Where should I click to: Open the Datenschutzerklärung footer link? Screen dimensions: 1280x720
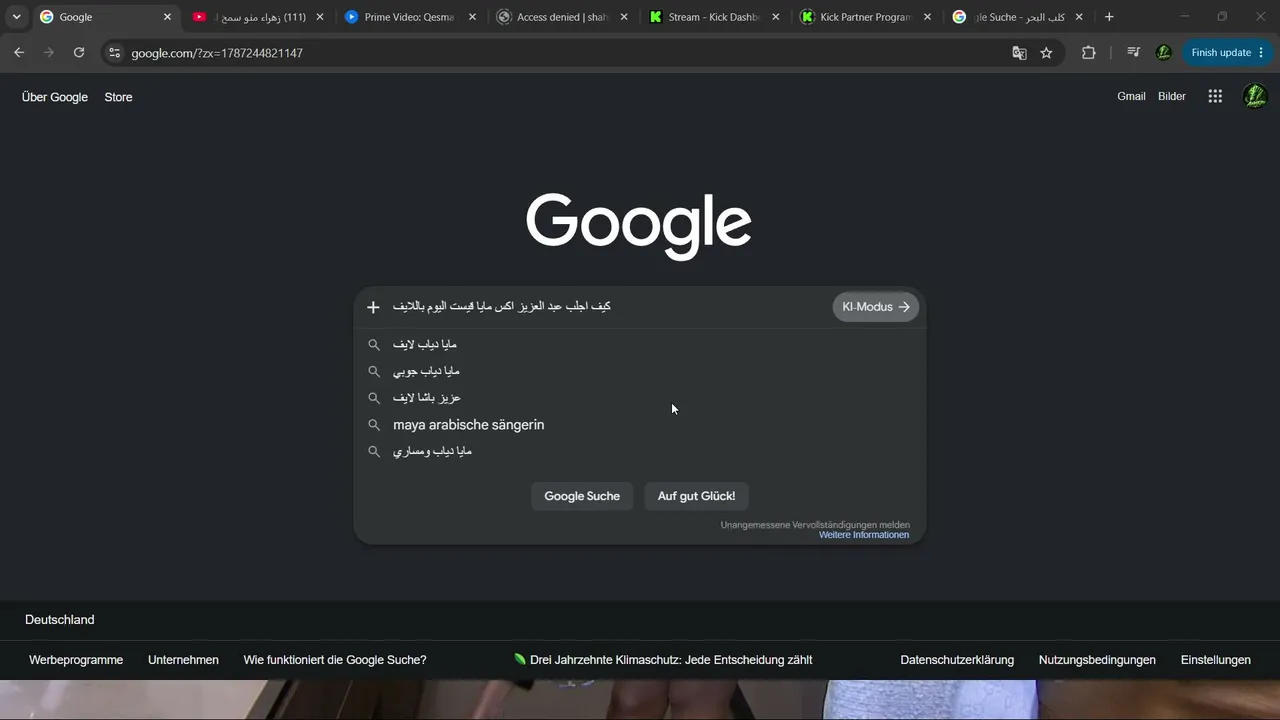(957, 660)
